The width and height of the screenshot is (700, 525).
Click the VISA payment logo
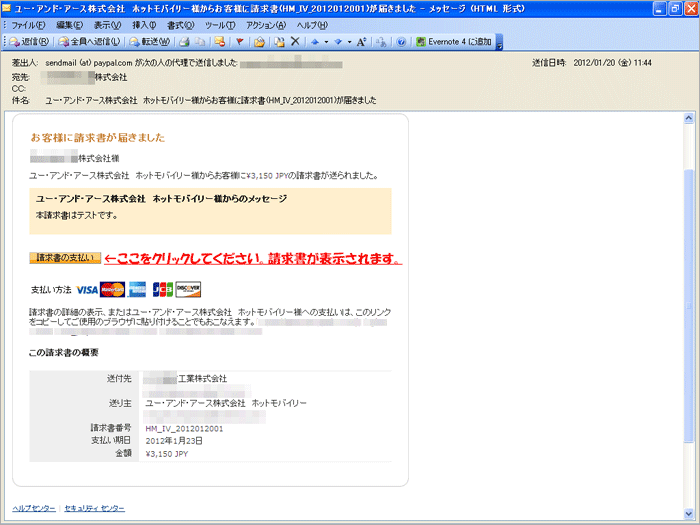tap(87, 290)
